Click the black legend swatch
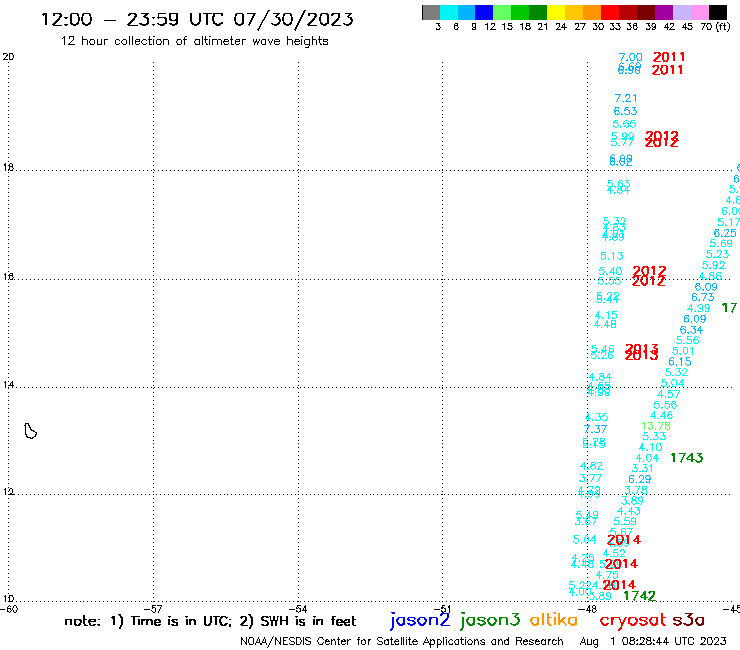This screenshot has width=740, height=650. click(x=717, y=12)
